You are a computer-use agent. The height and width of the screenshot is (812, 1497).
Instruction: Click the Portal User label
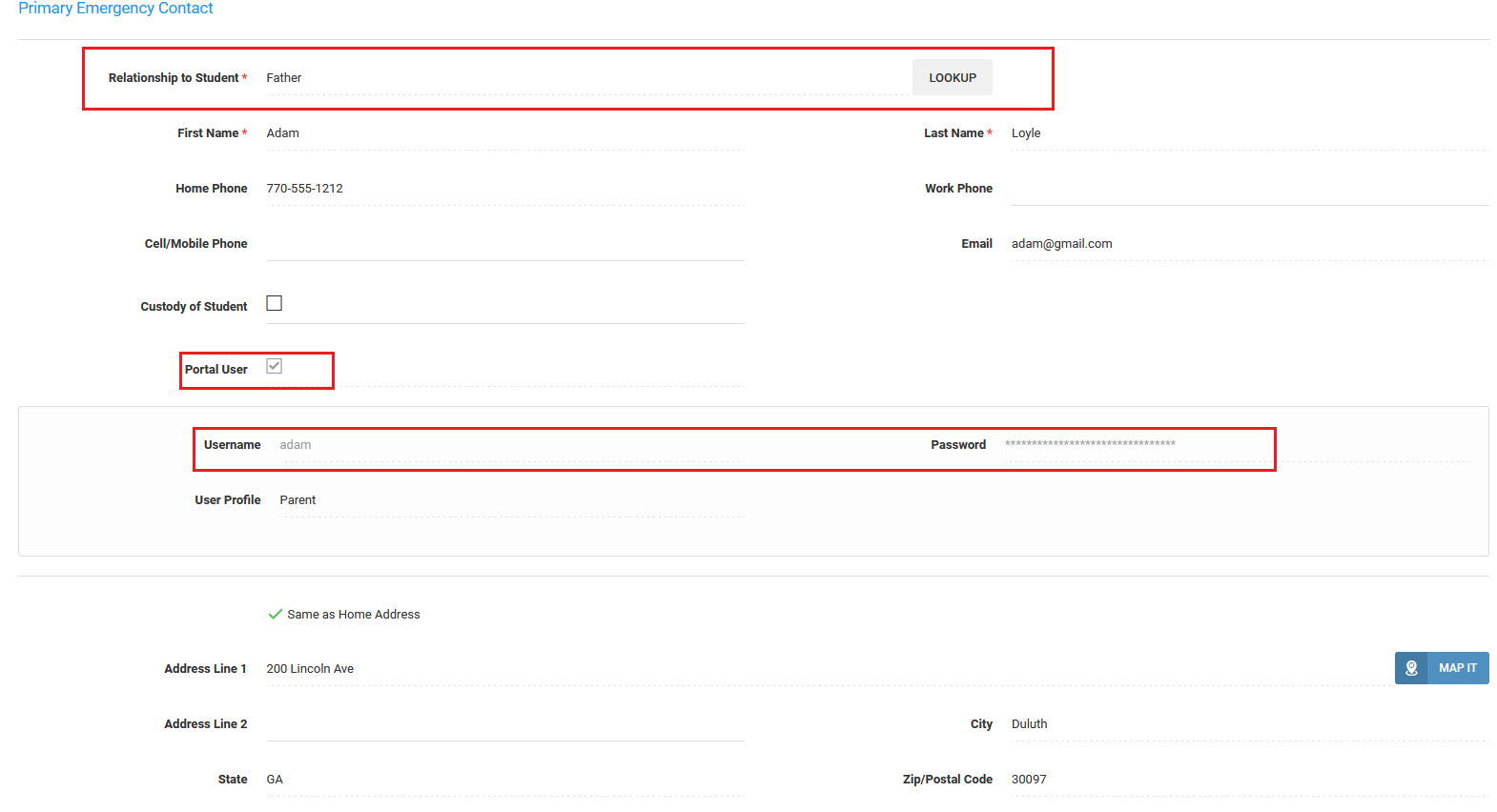point(216,370)
